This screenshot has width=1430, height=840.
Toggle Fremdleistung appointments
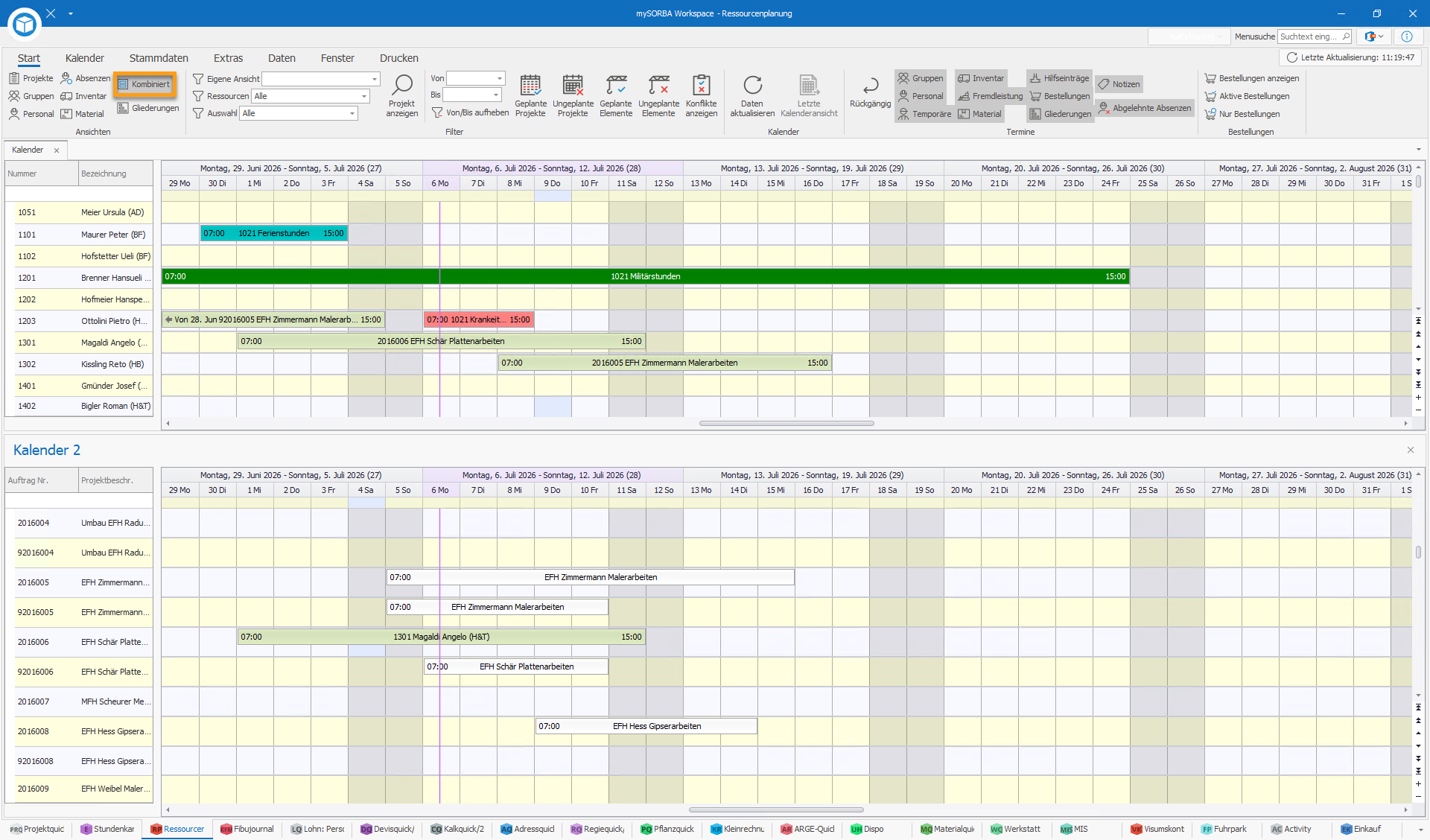990,96
